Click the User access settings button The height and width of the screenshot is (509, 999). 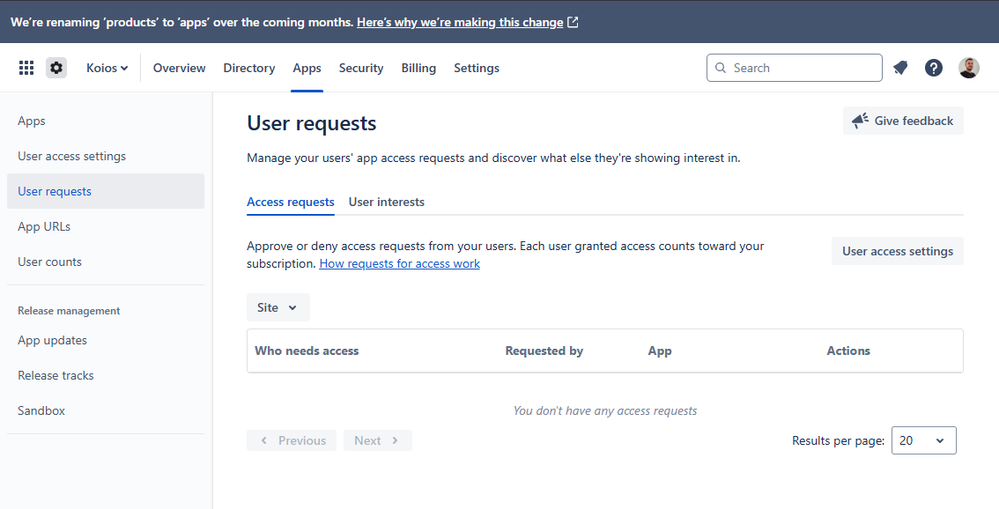(898, 251)
